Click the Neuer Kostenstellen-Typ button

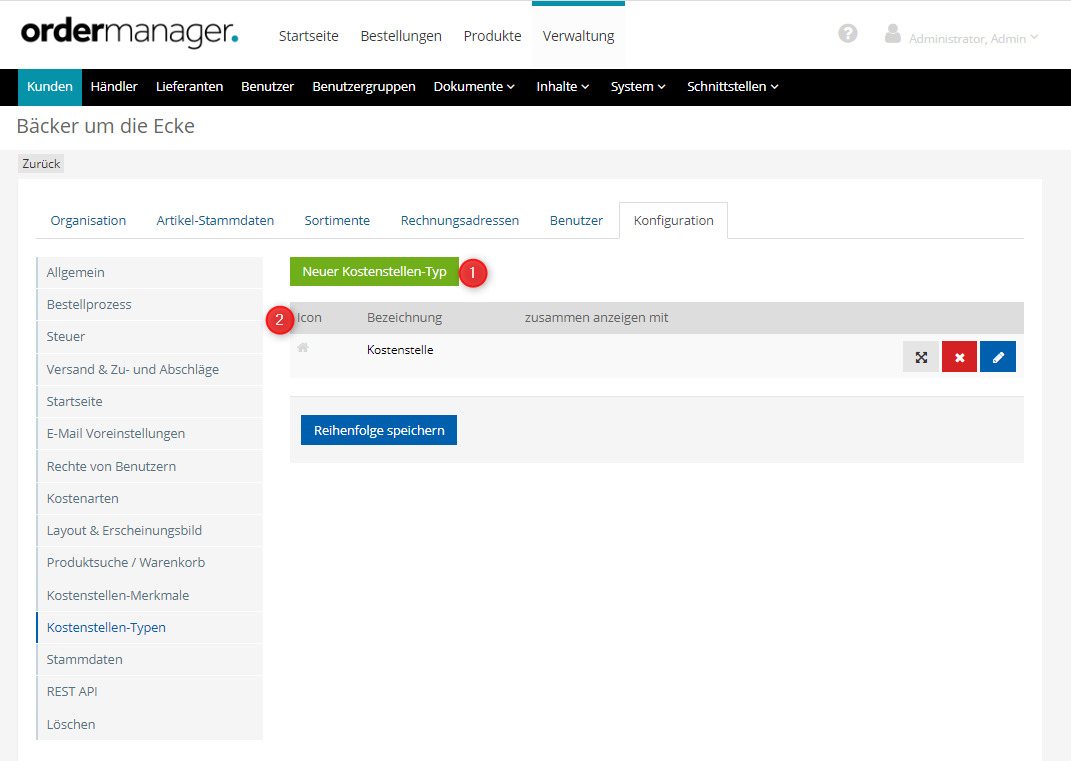coord(374,271)
